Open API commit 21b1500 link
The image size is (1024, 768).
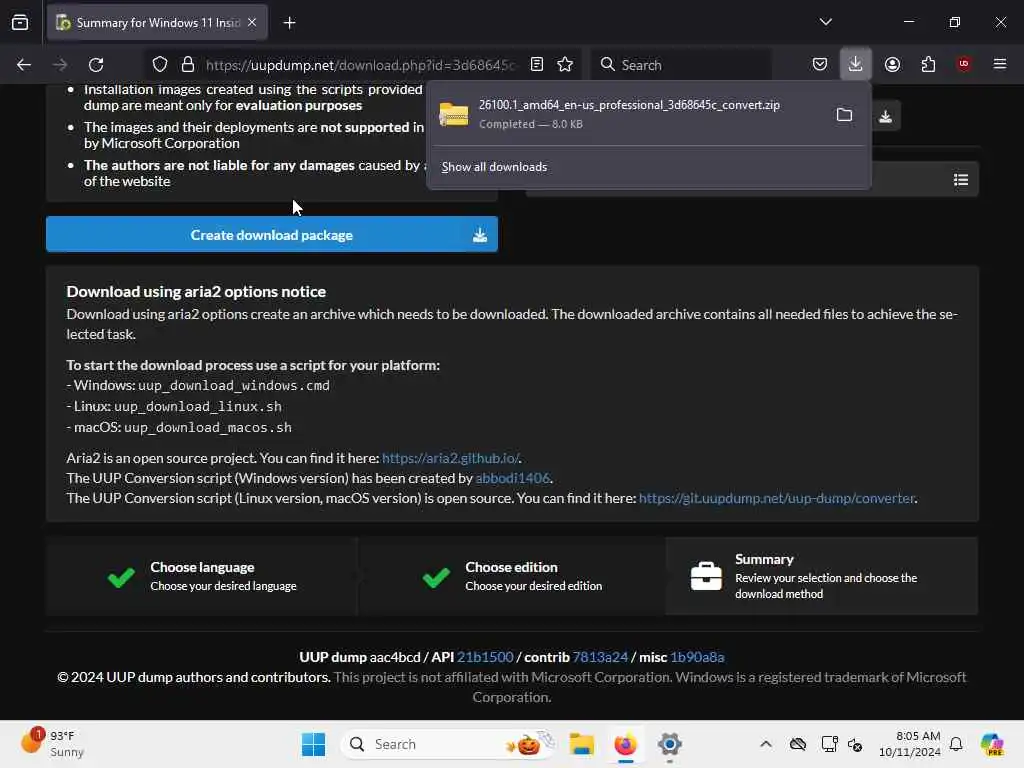click(x=485, y=657)
